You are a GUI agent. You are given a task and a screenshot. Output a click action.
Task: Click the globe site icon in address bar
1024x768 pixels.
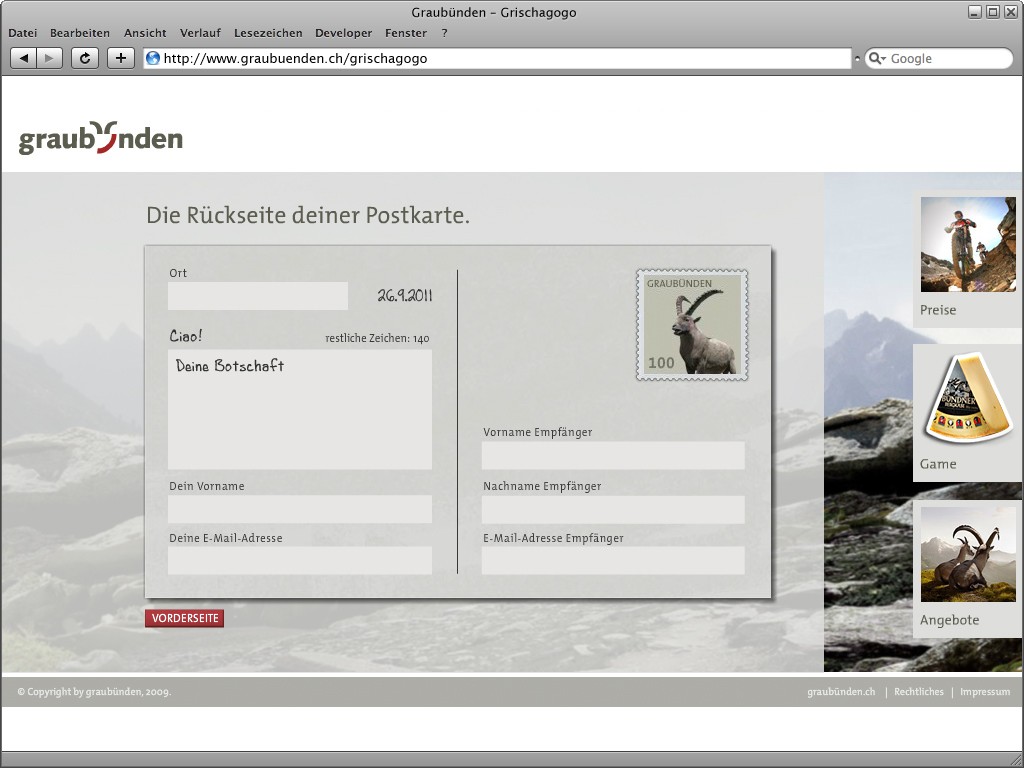click(x=153, y=58)
